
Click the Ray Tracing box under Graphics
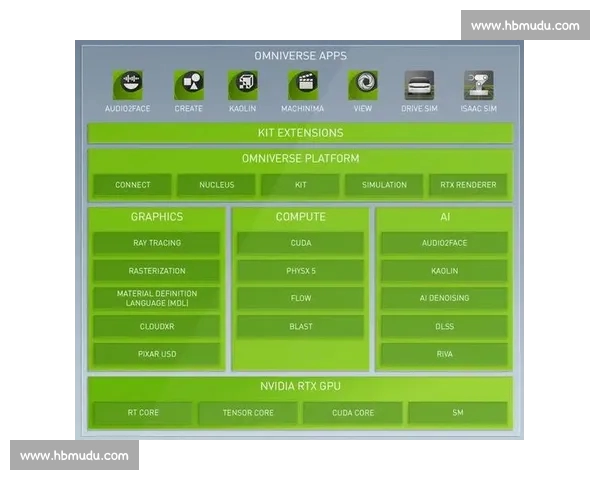tap(157, 243)
